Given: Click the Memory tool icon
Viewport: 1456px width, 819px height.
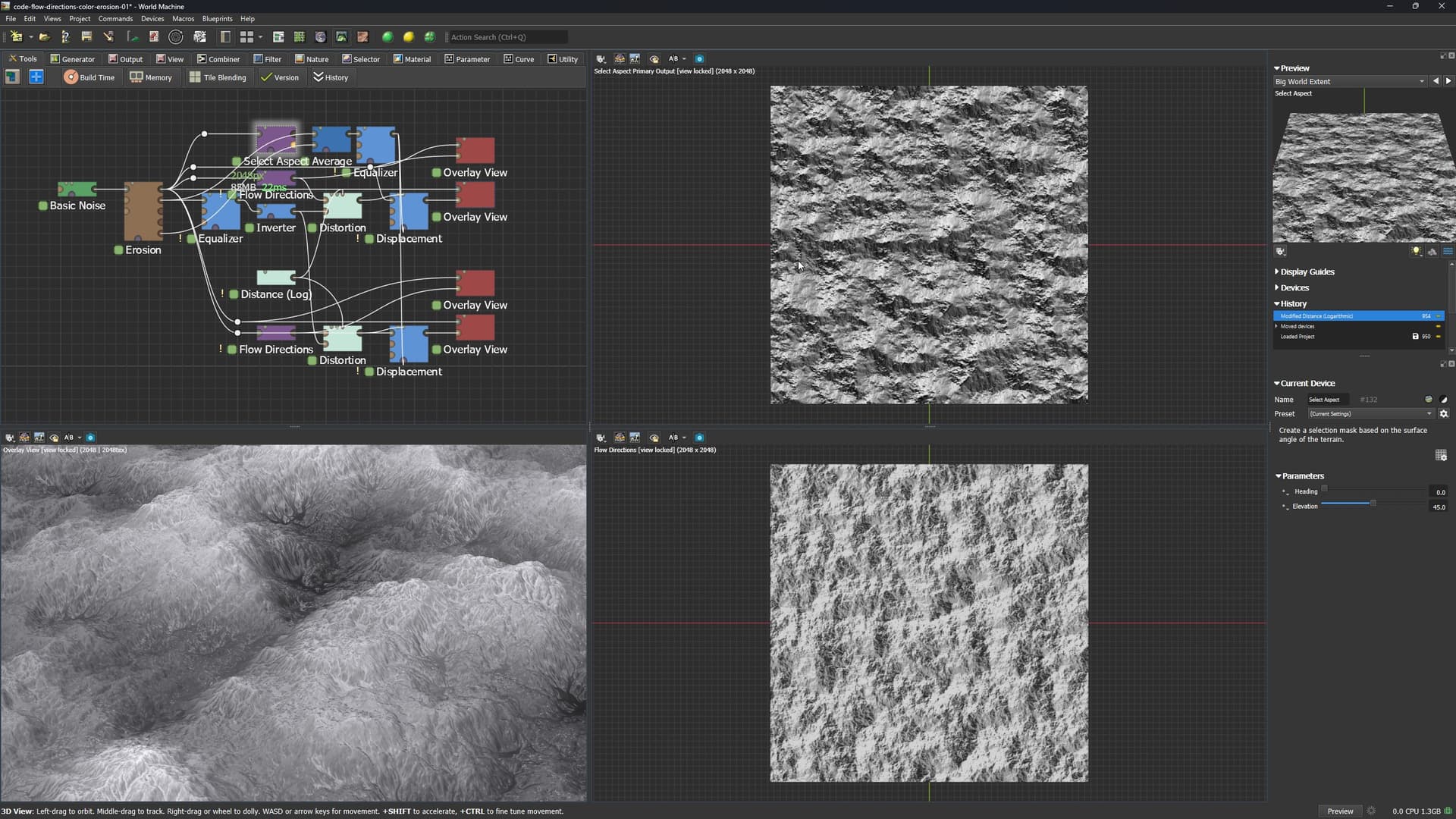Looking at the screenshot, I should 136,77.
